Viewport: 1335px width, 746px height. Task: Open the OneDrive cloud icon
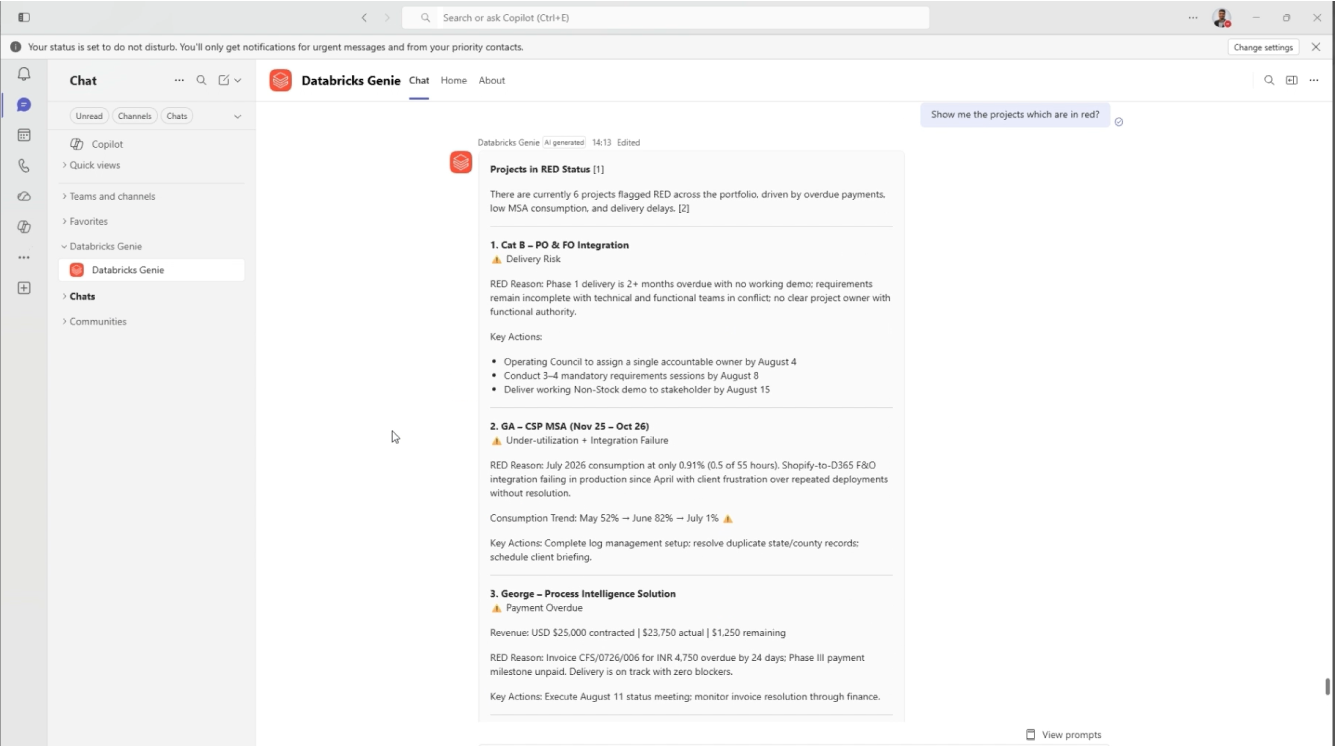24,196
